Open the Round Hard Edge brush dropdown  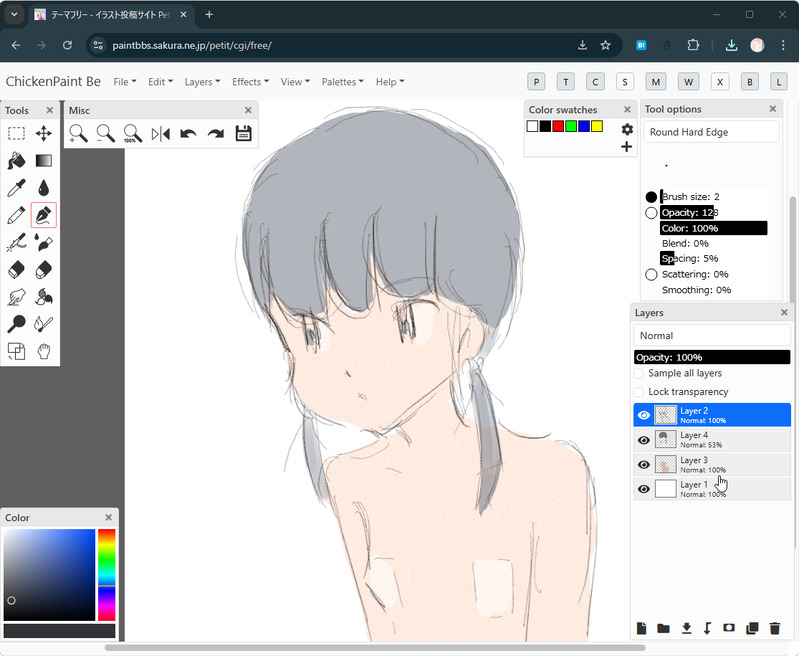coord(711,132)
